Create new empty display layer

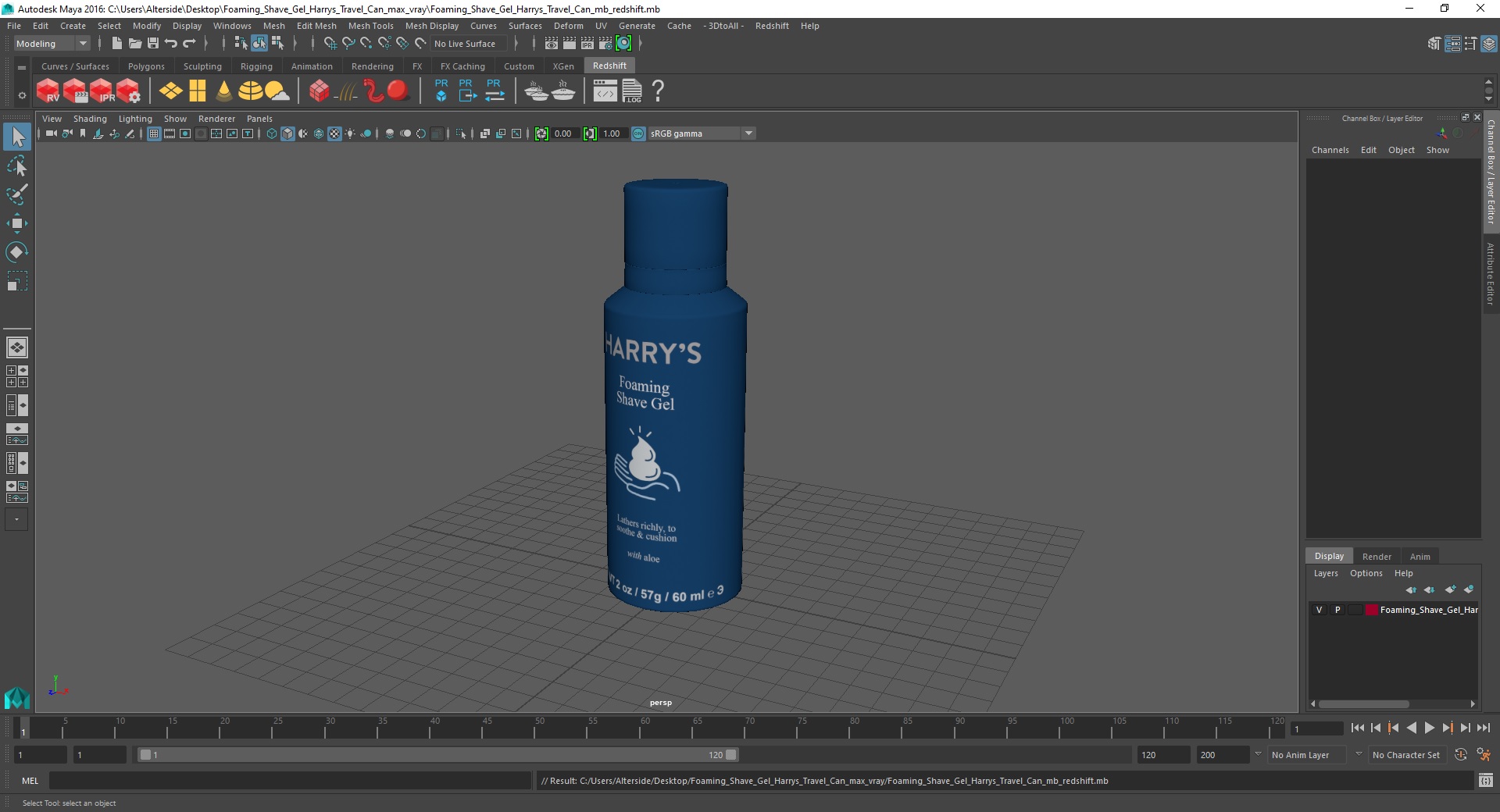1451,589
